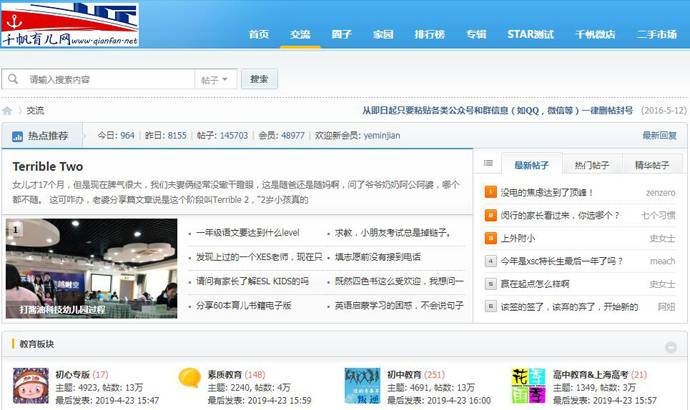690x410 pixels.
Task: Click the orange badge beside 没电的焦虑达到了顶峰
Action: (x=490, y=192)
